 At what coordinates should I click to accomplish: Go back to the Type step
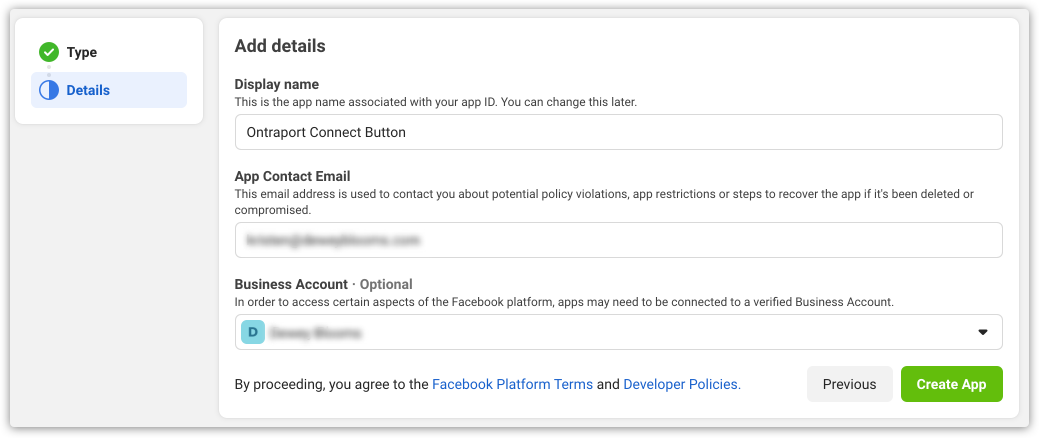[x=81, y=52]
